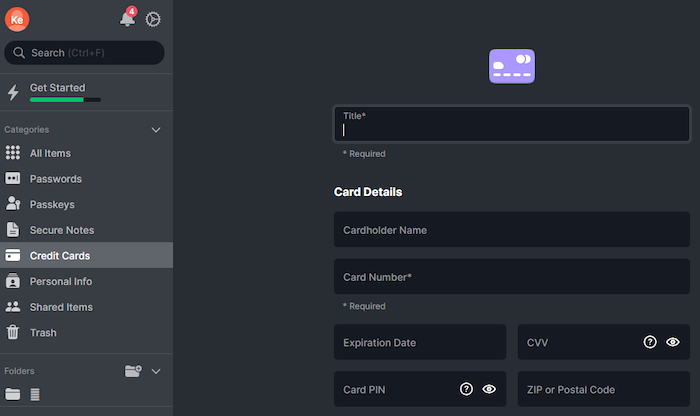Click the Categories label
This screenshot has height=416, width=700.
pyautogui.click(x=27, y=130)
